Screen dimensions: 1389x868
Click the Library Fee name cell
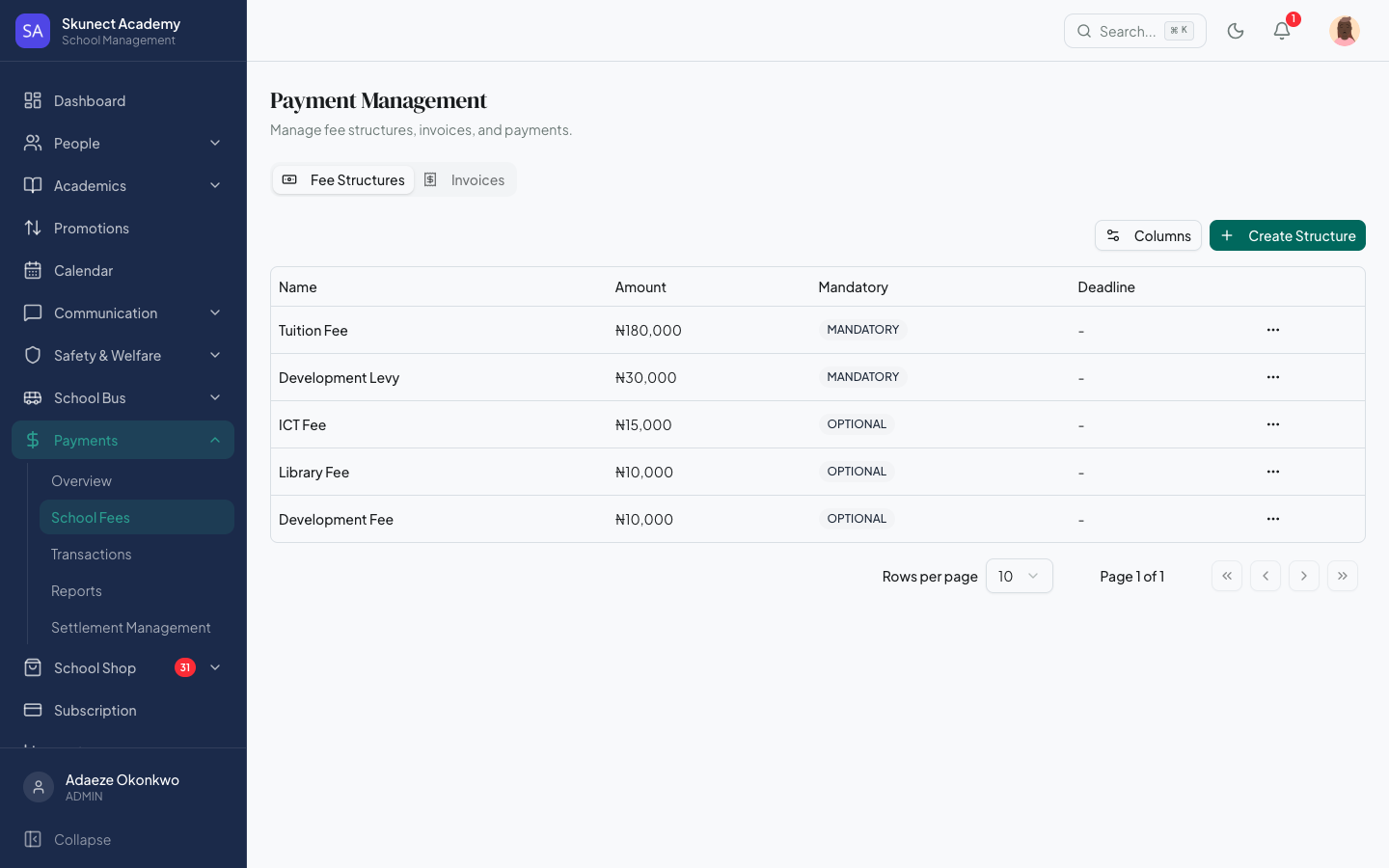[x=314, y=472]
